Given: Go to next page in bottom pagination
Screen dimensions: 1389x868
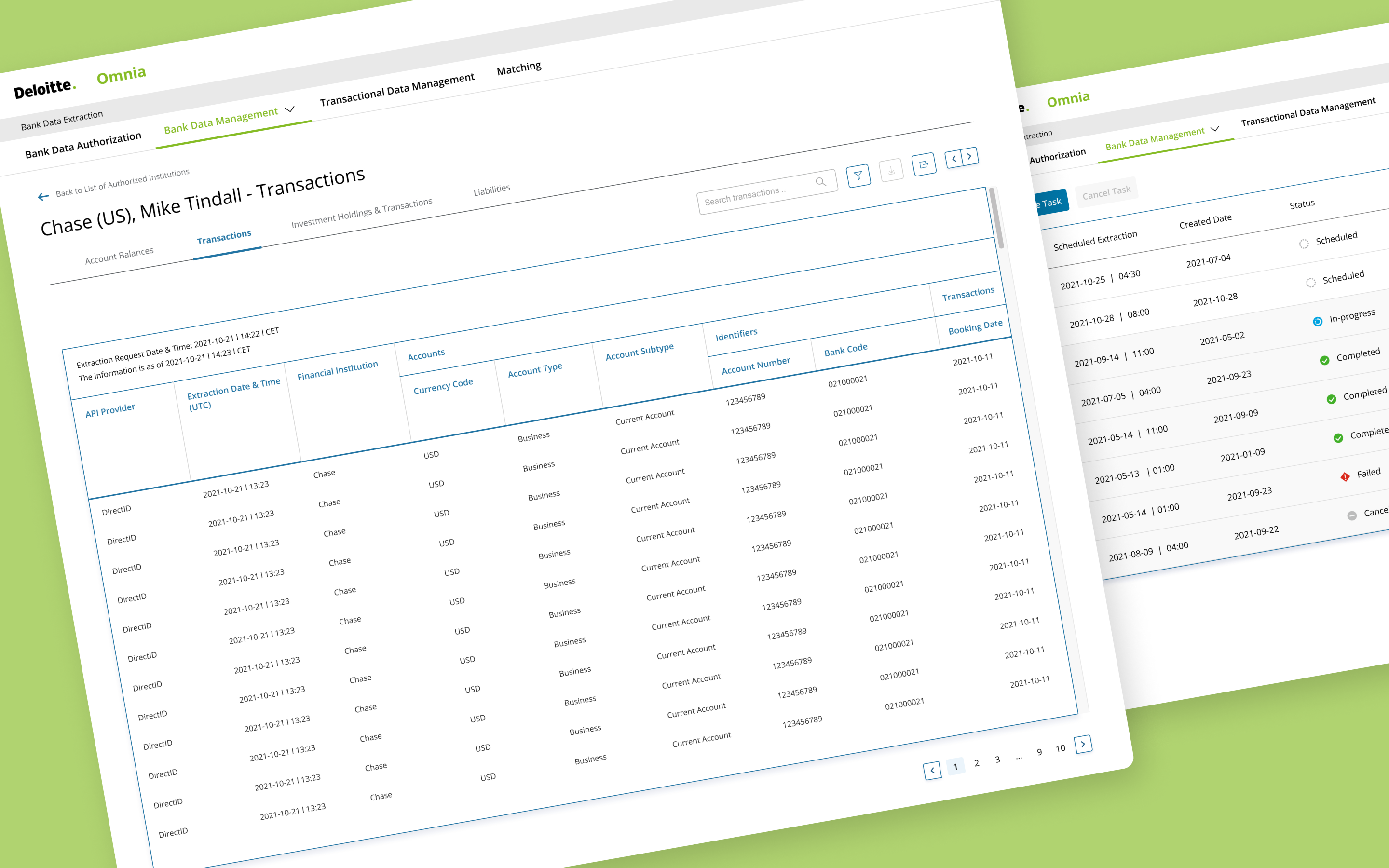Looking at the screenshot, I should (x=1083, y=745).
